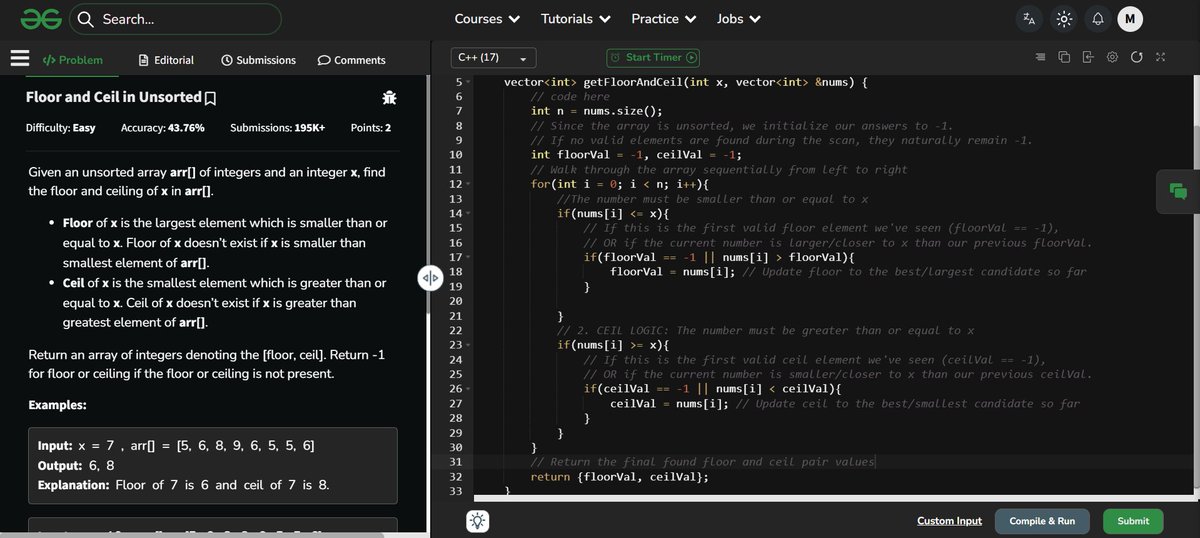Screen dimensions: 1200x538
Task: Click the 'Submissions: 195K+' text
Action: point(278,128)
